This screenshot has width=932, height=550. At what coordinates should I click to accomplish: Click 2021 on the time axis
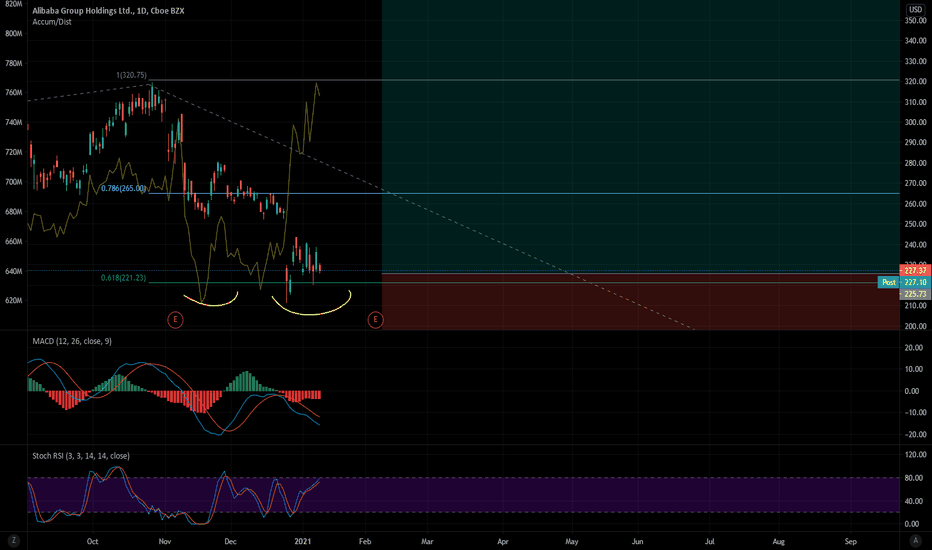[303, 542]
